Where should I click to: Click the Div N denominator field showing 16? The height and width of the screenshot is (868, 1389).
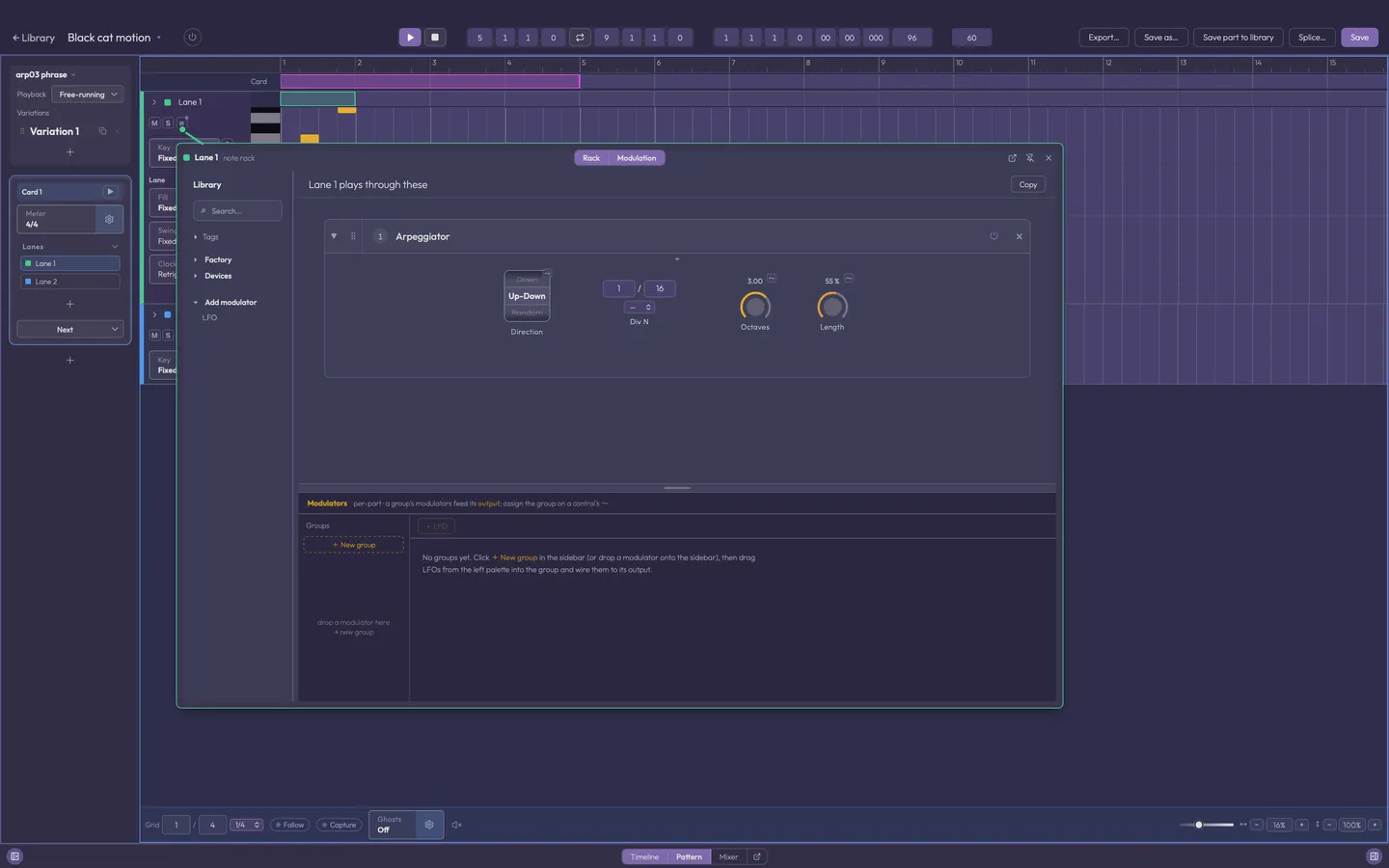point(660,288)
